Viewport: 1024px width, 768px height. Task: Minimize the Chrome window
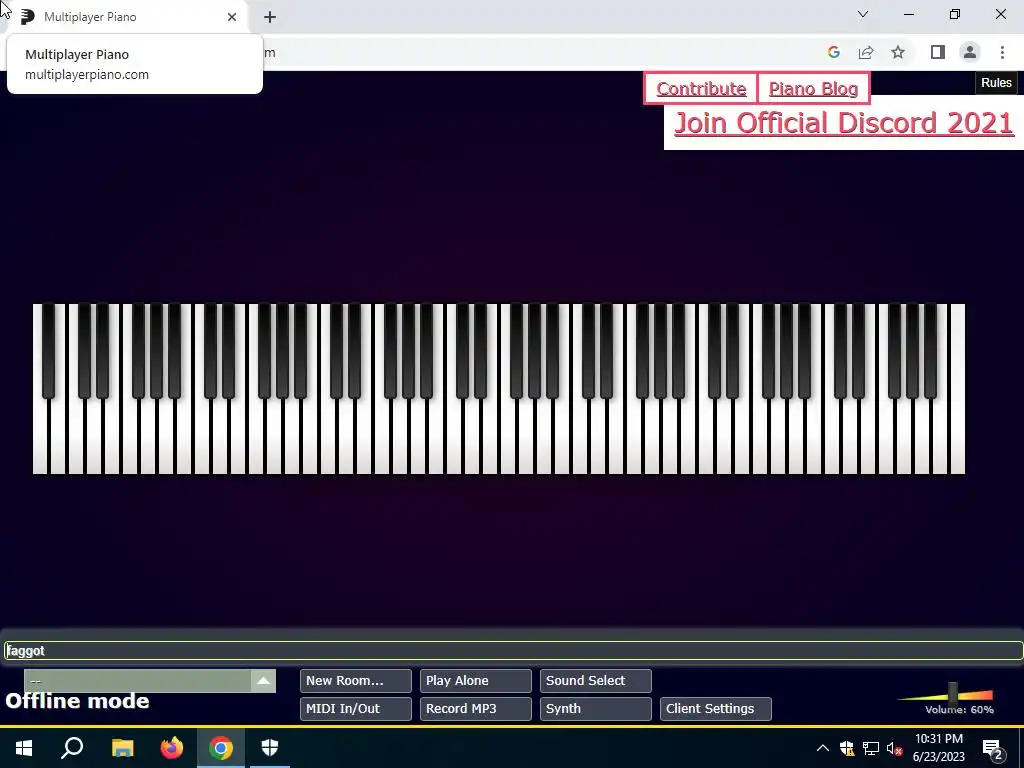pos(909,14)
